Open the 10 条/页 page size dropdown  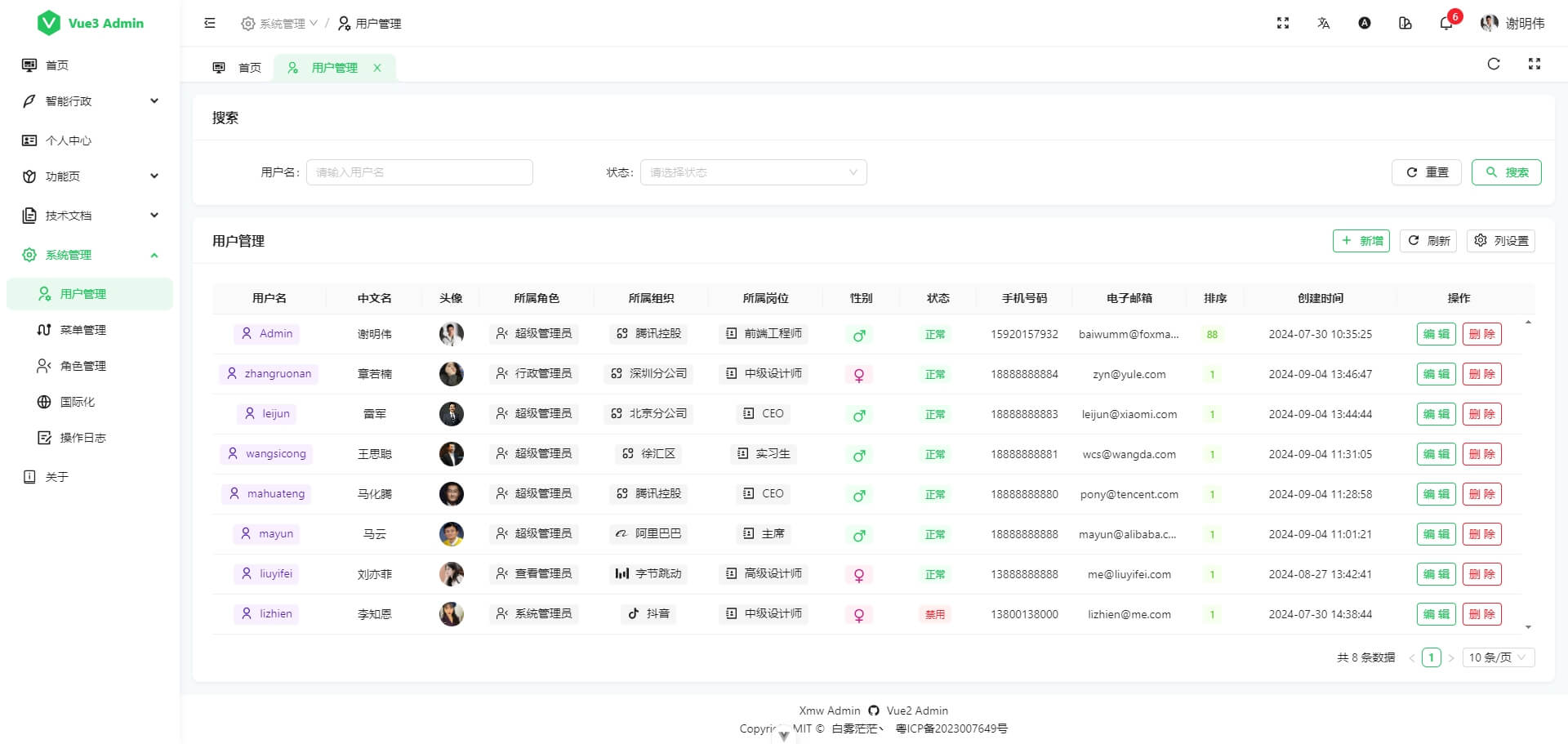click(1497, 657)
